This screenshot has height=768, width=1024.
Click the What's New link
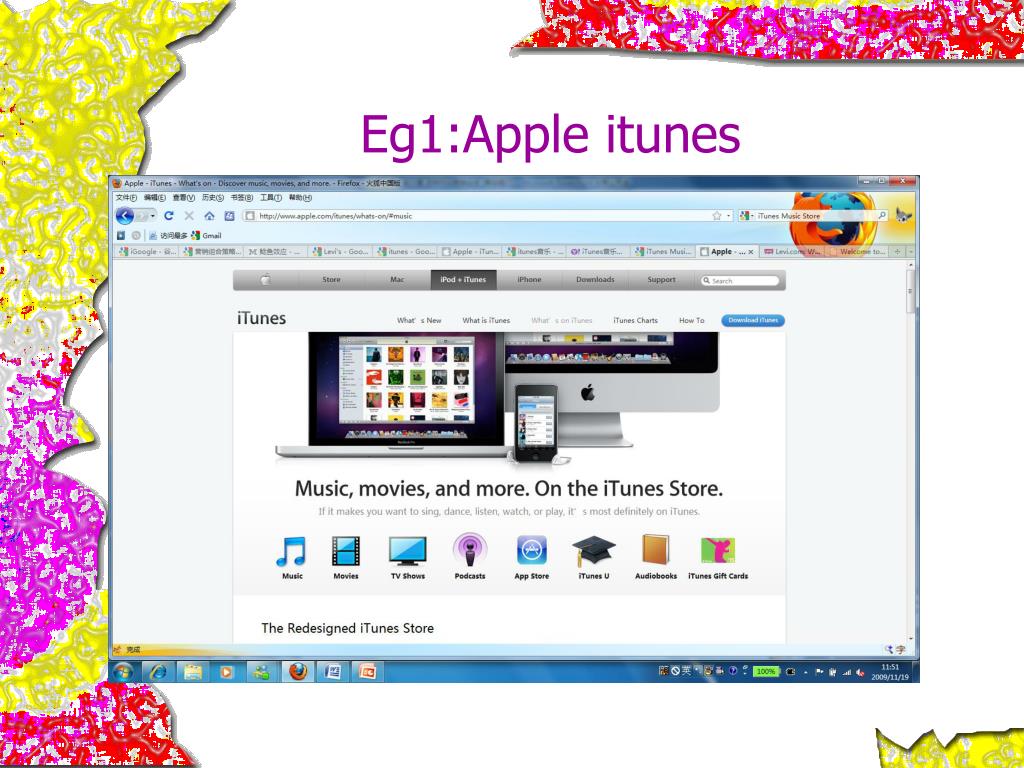click(419, 321)
